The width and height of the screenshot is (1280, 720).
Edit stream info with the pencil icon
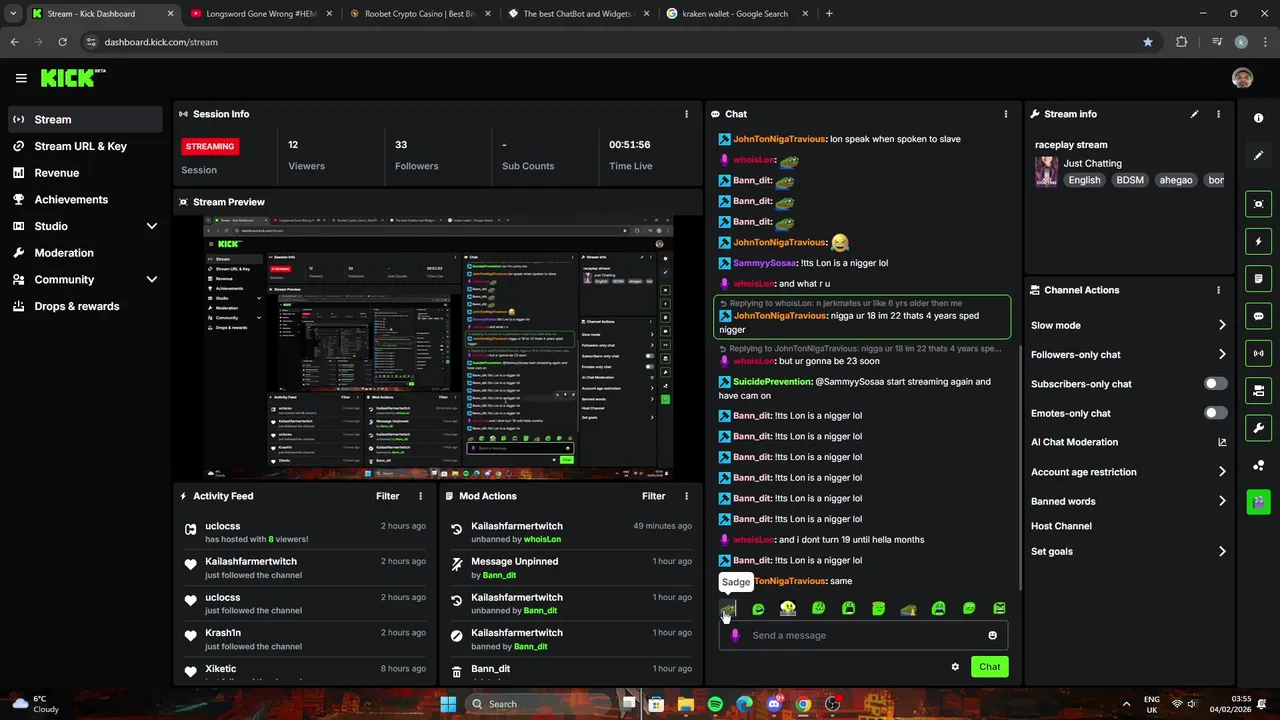click(1194, 114)
